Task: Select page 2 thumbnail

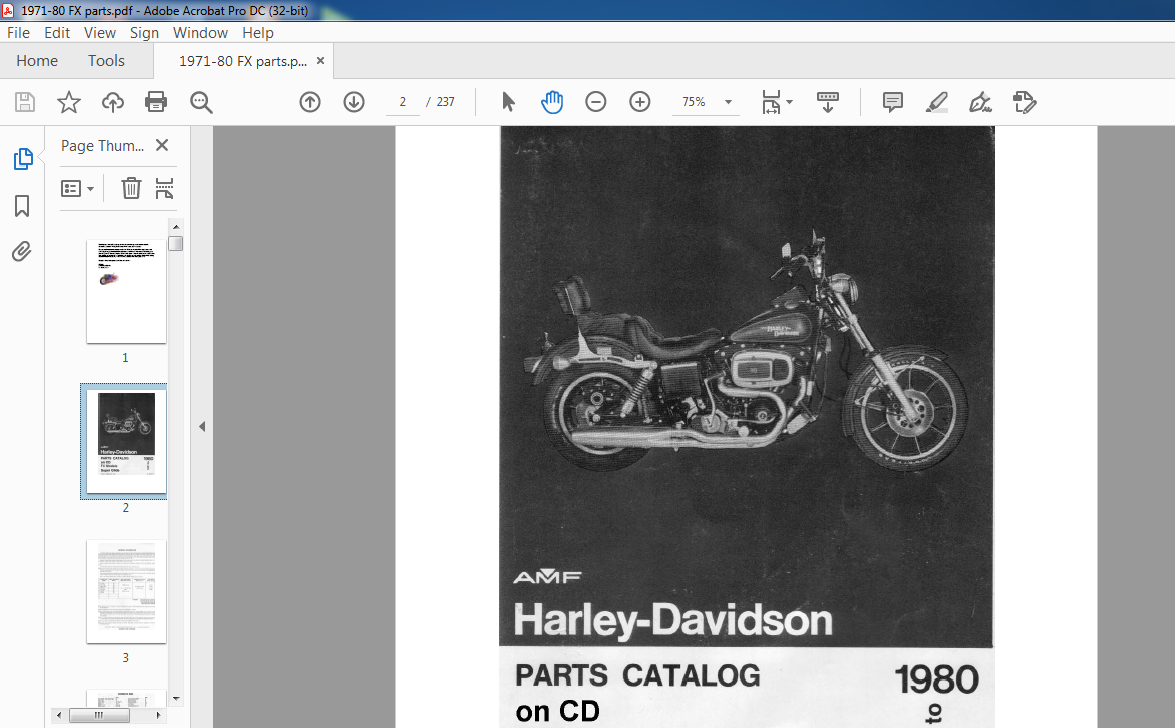Action: pos(126,441)
